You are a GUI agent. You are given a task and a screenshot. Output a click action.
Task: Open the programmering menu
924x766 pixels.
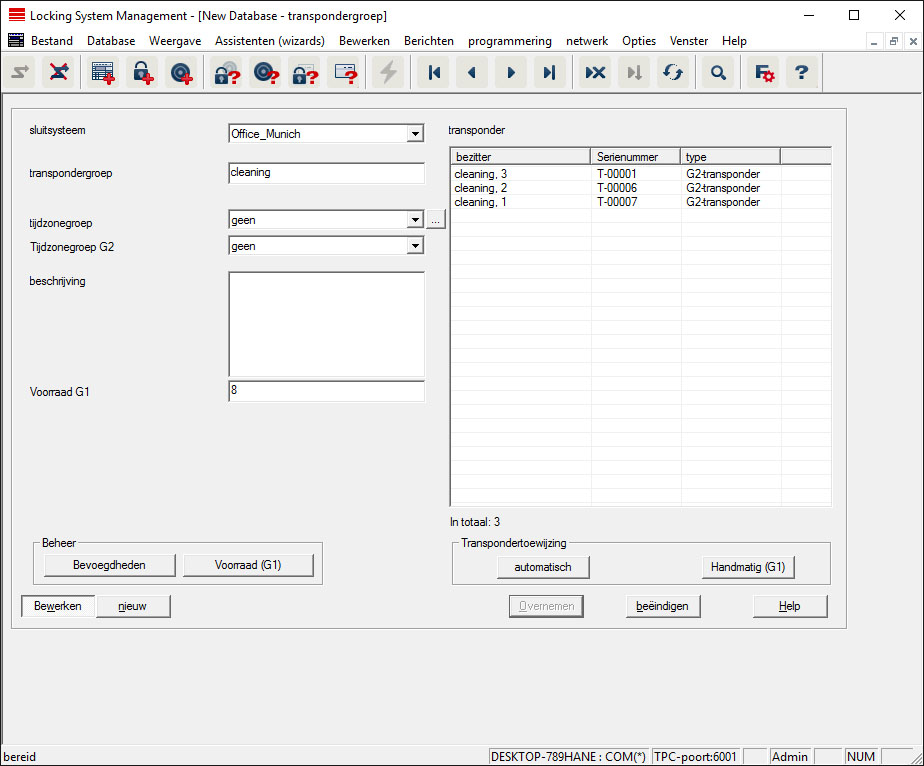point(509,41)
